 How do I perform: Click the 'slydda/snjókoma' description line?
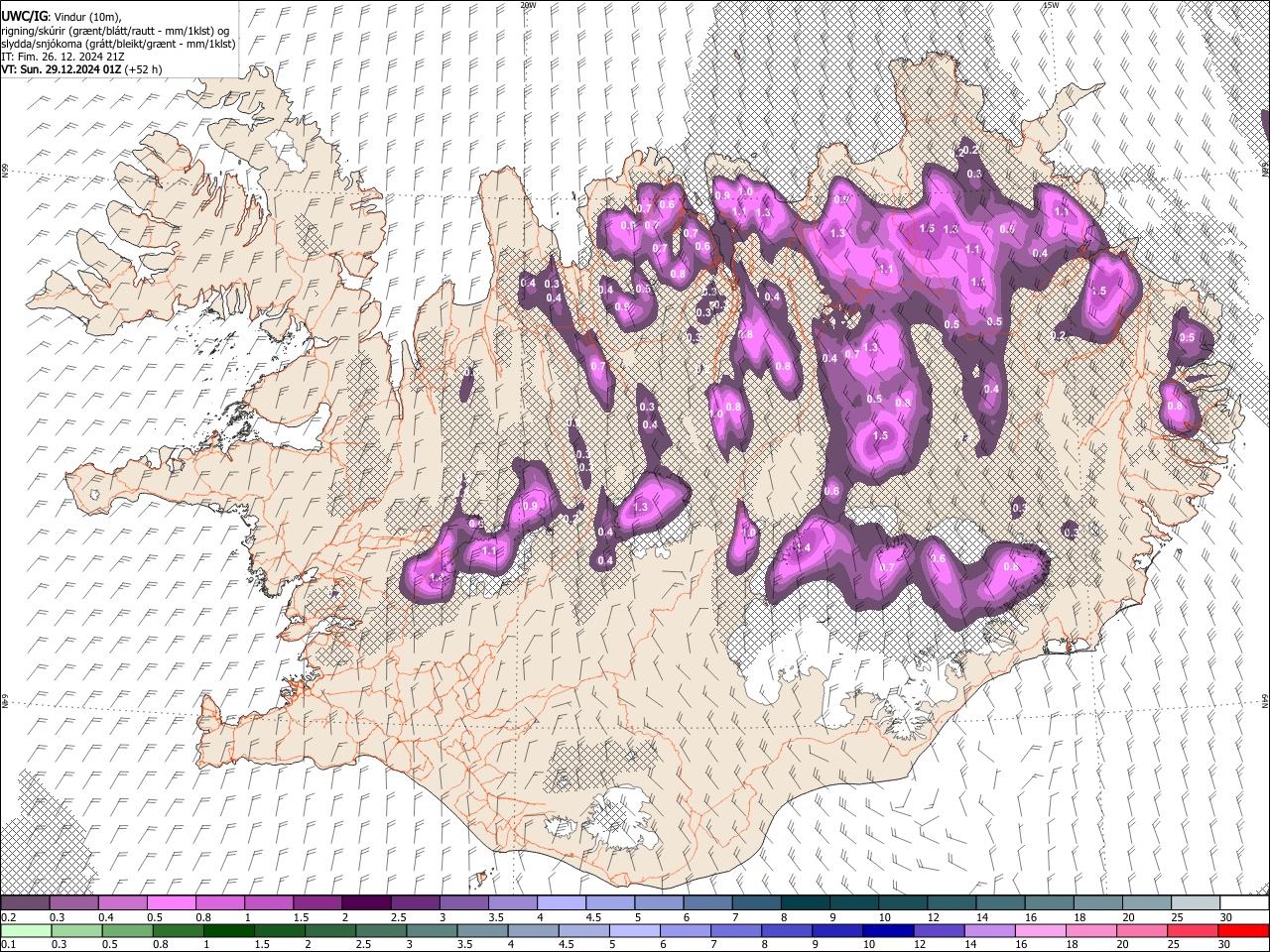118,44
